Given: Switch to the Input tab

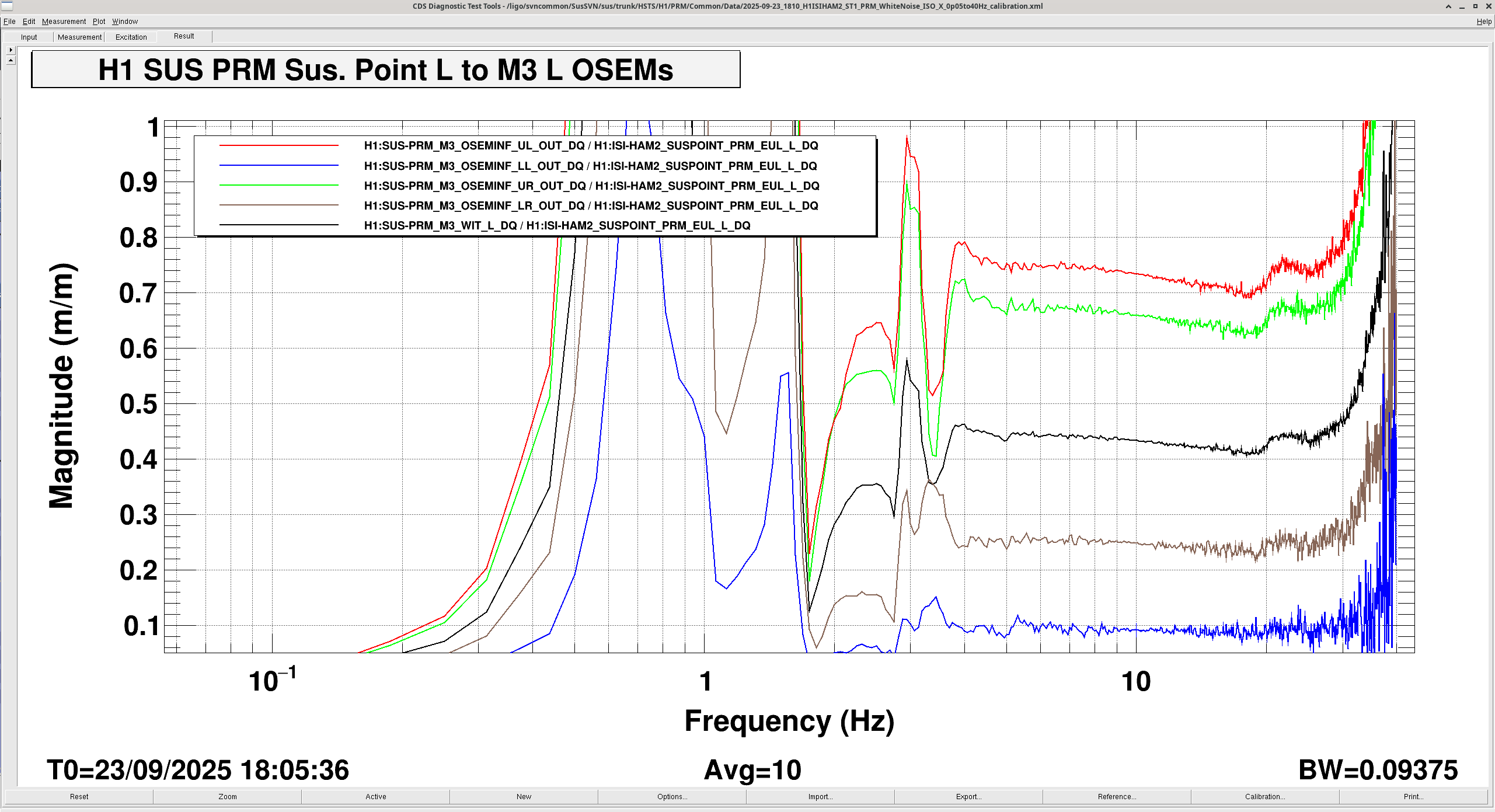Looking at the screenshot, I should click(29, 37).
